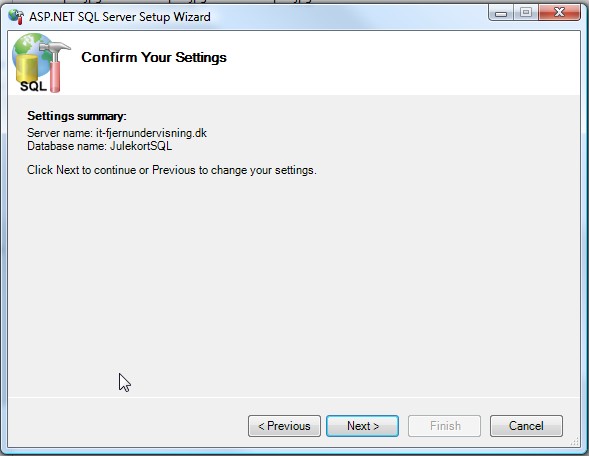Close the wizard with the red X
The height and width of the screenshot is (456, 589).
click(x=559, y=13)
